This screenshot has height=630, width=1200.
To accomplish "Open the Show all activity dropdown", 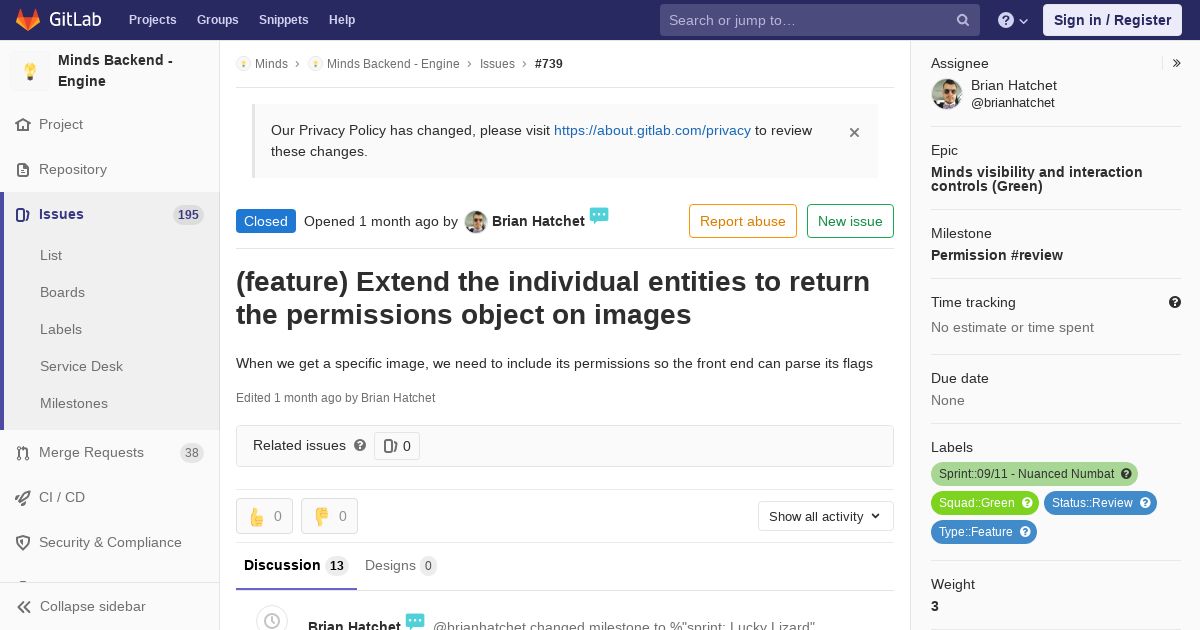I will tap(826, 516).
